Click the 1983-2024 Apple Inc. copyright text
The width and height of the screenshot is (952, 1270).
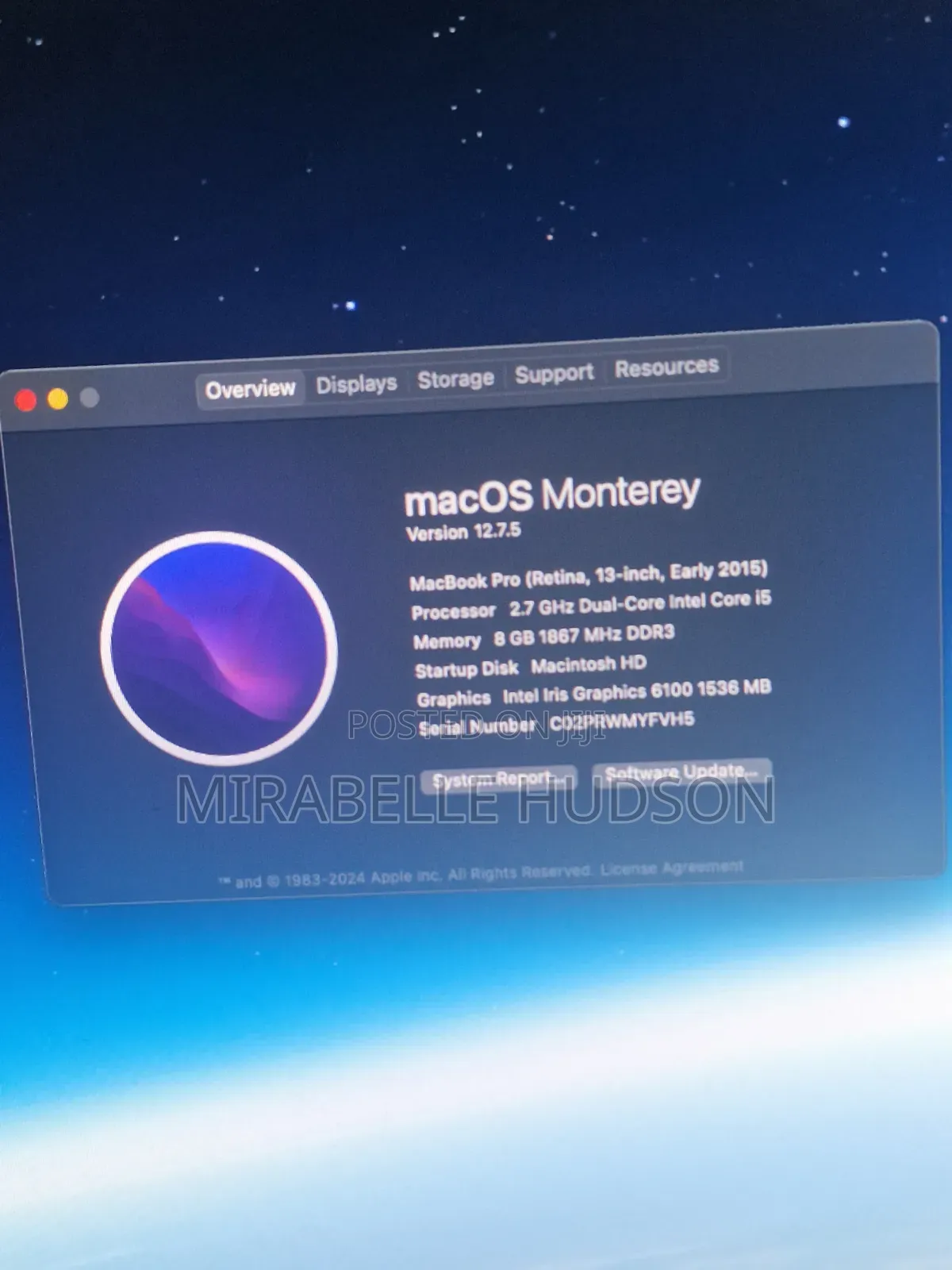tap(406, 876)
